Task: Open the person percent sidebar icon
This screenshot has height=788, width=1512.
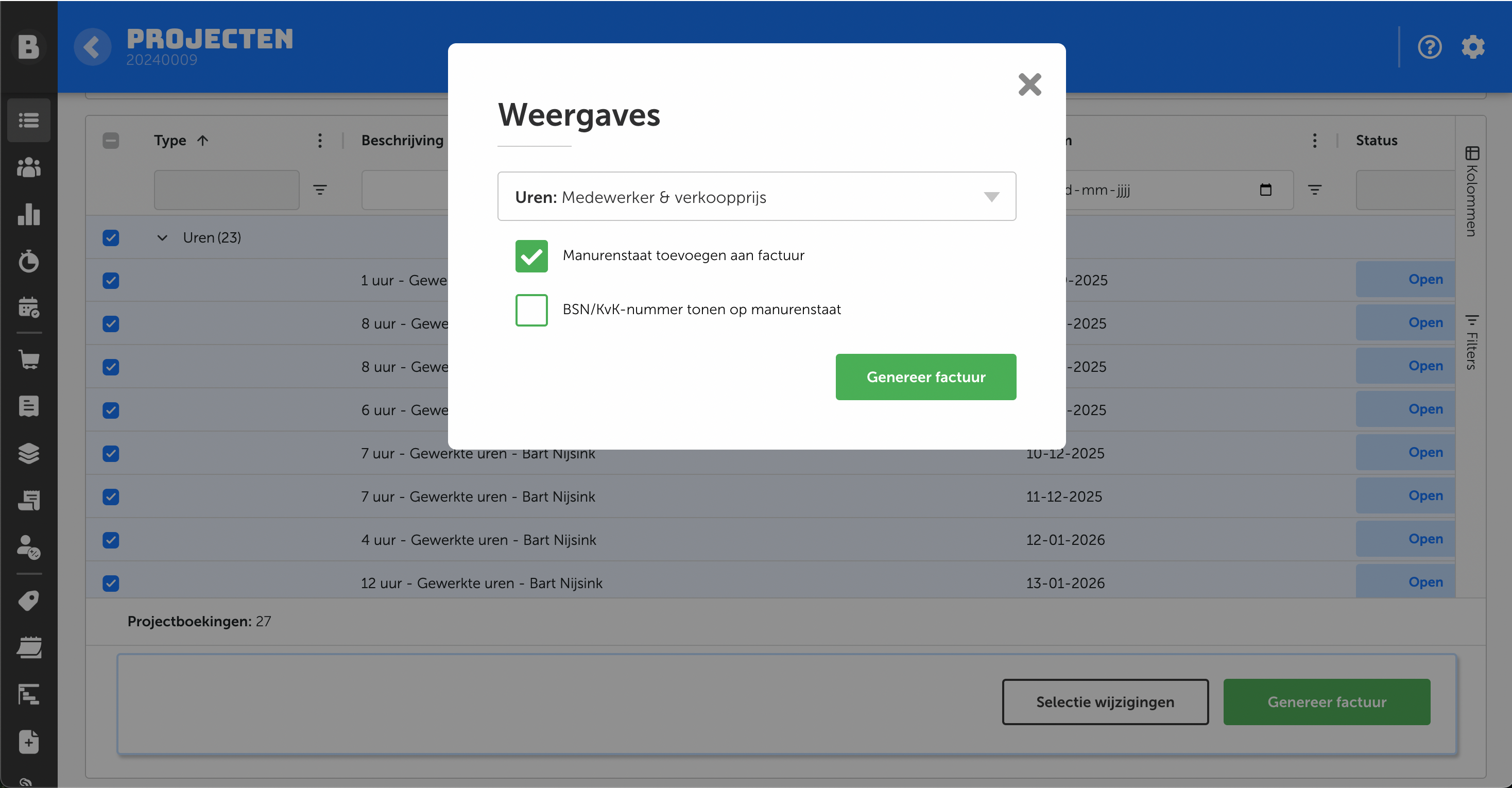Action: click(x=29, y=547)
